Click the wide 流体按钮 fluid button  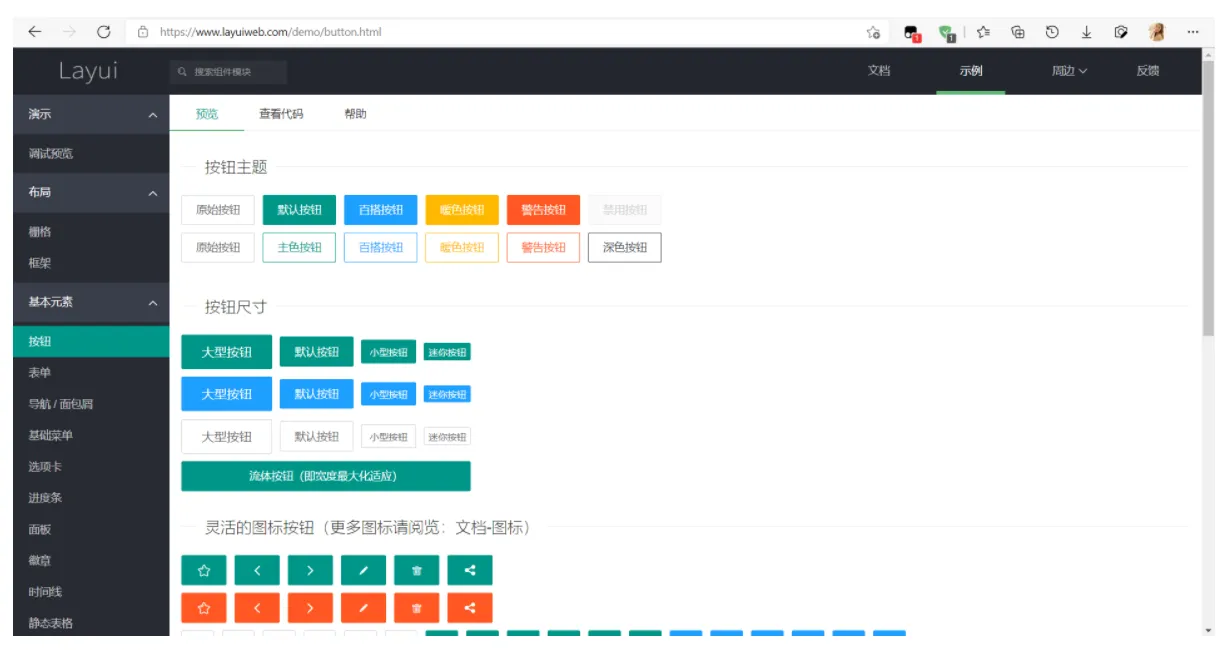(326, 476)
